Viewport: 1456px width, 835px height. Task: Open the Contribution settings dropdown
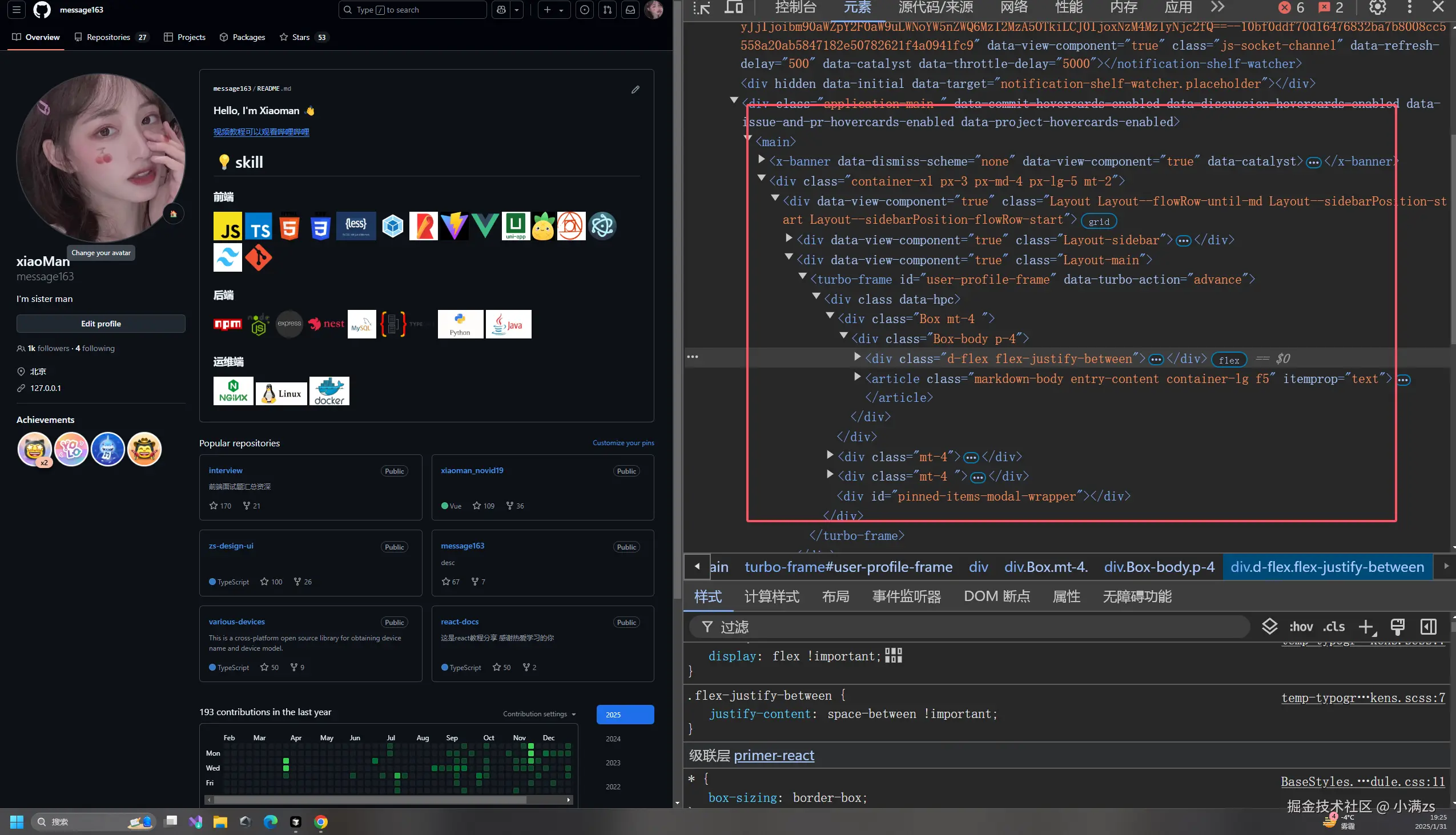tap(538, 714)
